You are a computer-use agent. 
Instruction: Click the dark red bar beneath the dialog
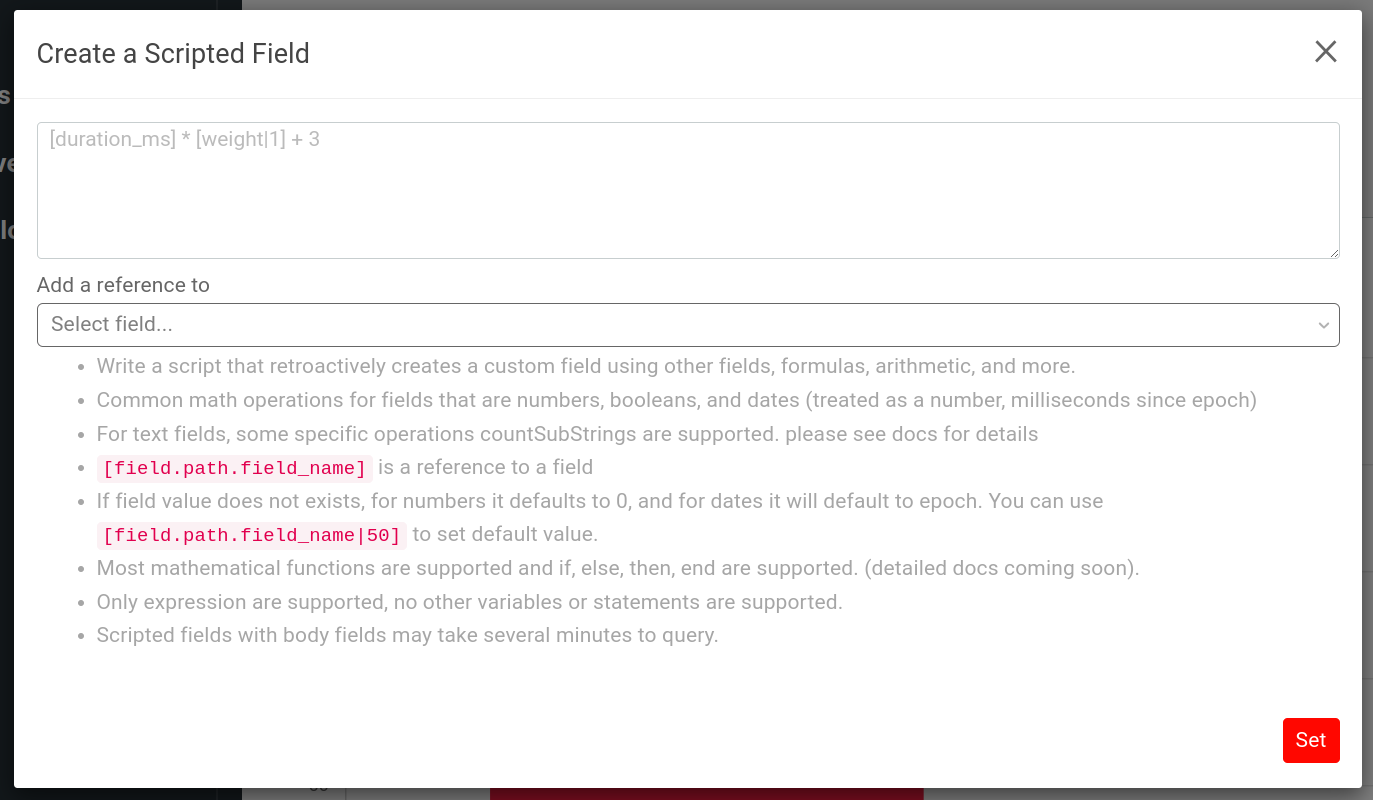[706, 794]
